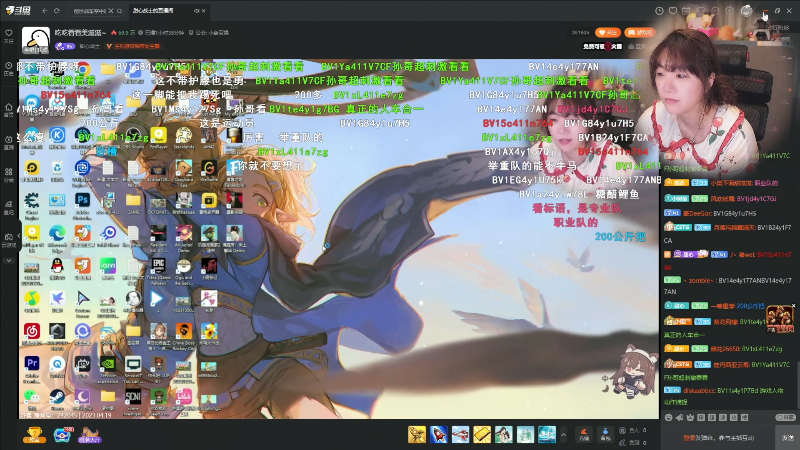Select the first golden gift in the gift bar
This screenshot has width=800, height=450.
(417, 435)
